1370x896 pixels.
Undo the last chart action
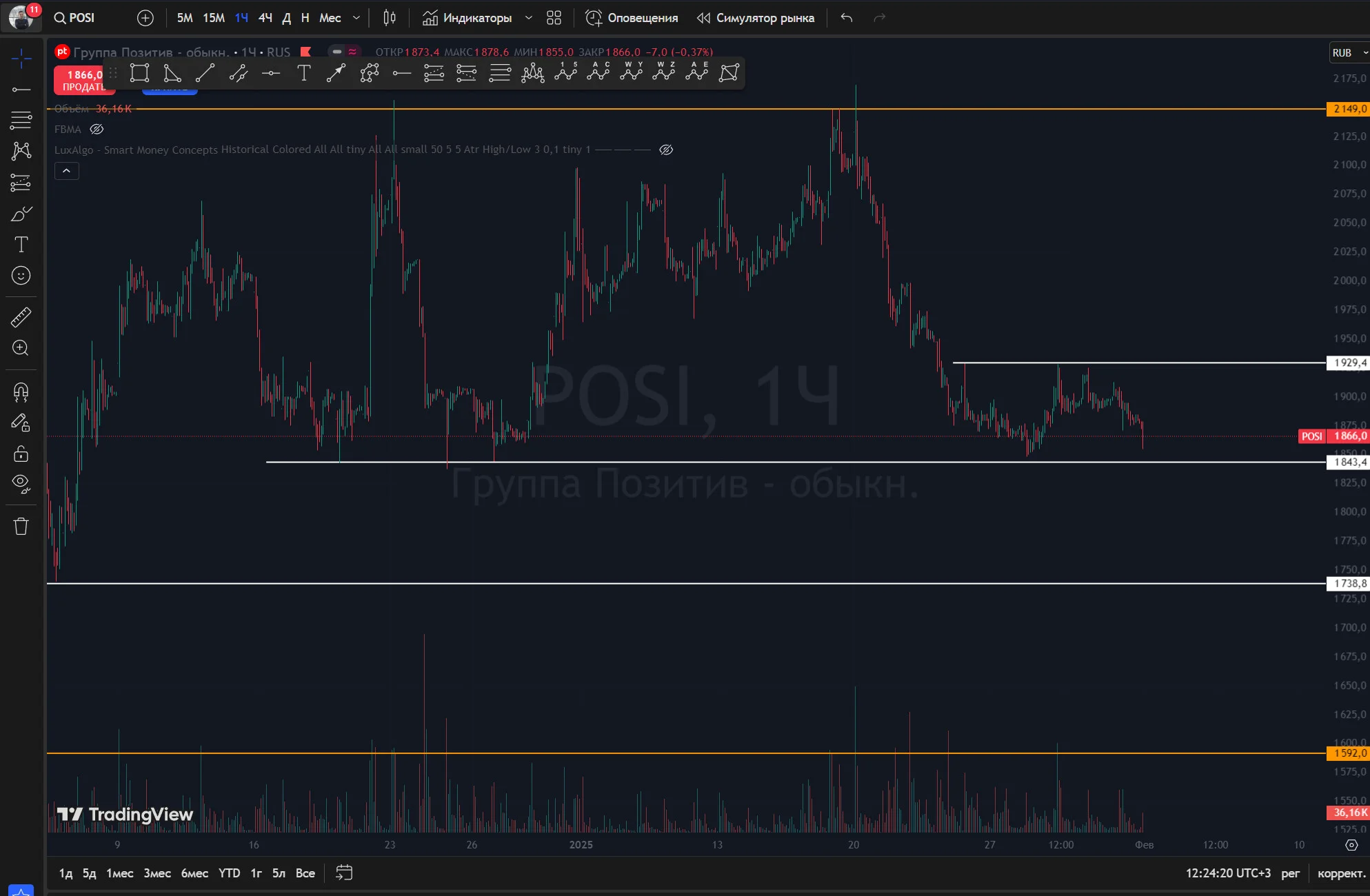click(x=847, y=18)
